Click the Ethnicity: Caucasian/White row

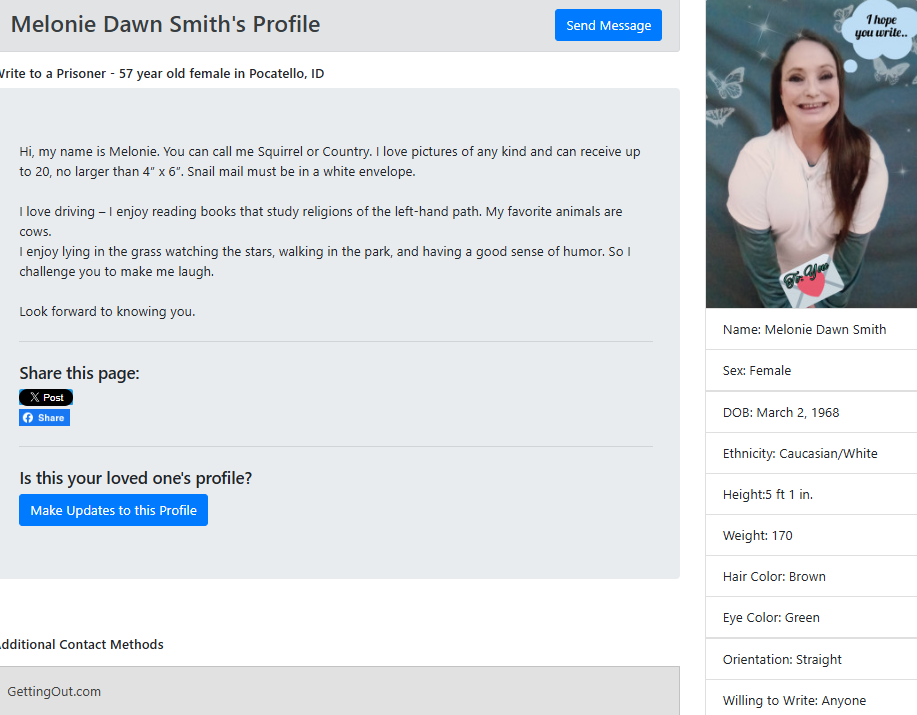[x=811, y=453]
